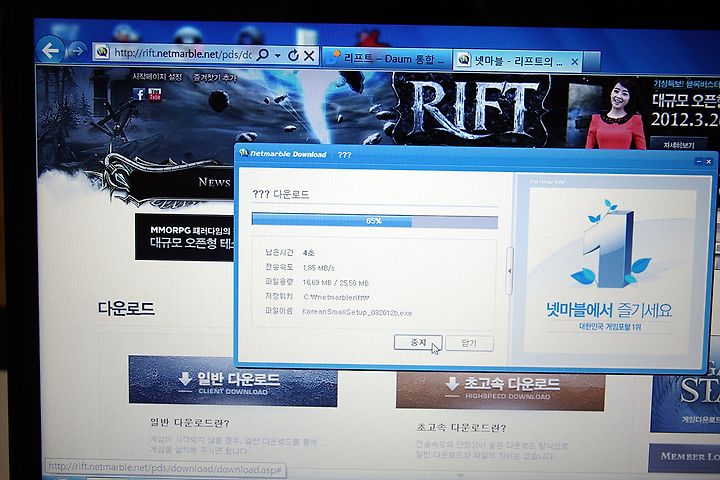Click the browser Back arrow button
The image size is (720, 480).
50,50
